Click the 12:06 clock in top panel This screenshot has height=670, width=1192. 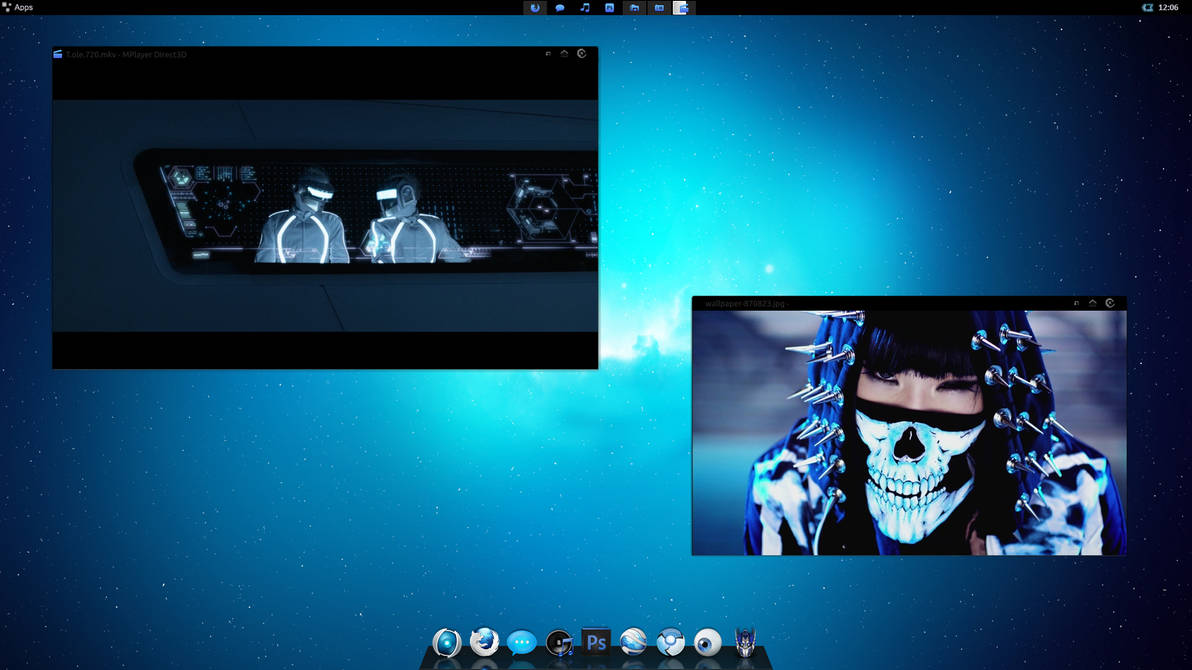point(1168,8)
